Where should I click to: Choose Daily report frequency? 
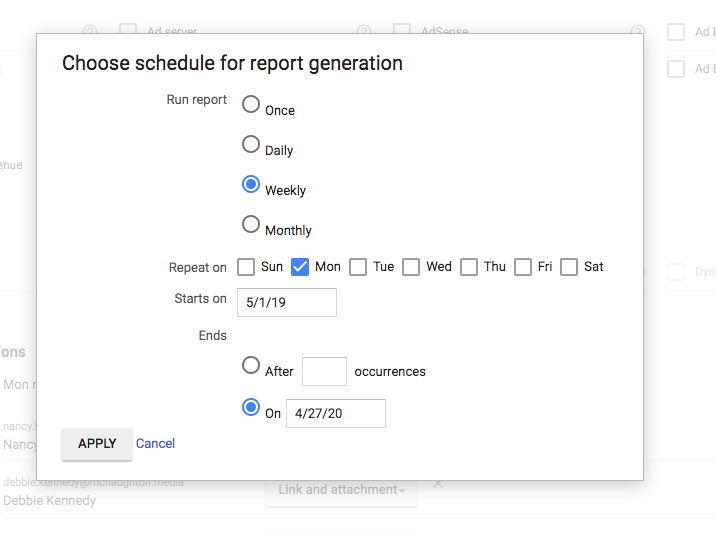(x=251, y=145)
